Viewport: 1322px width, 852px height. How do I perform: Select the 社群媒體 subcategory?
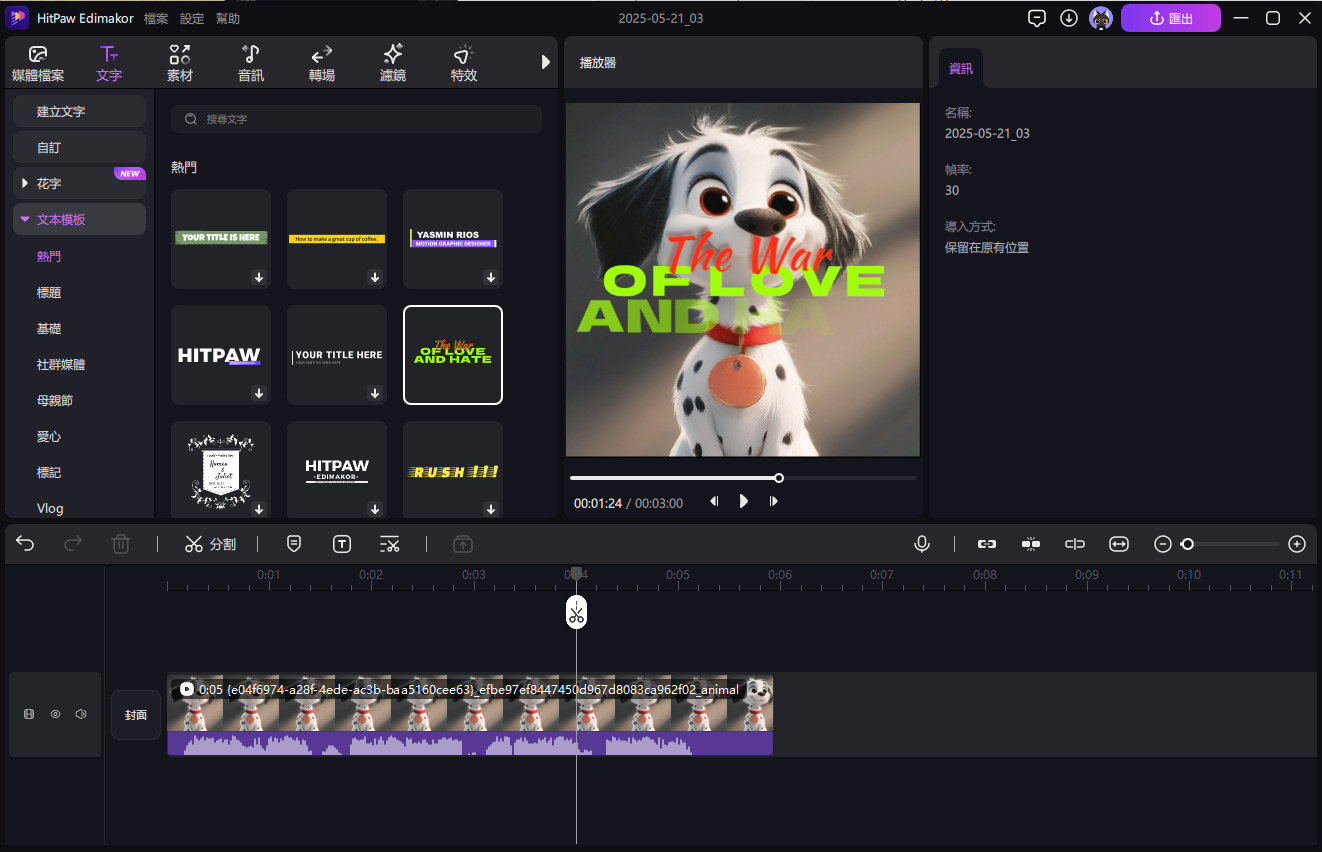[61, 364]
